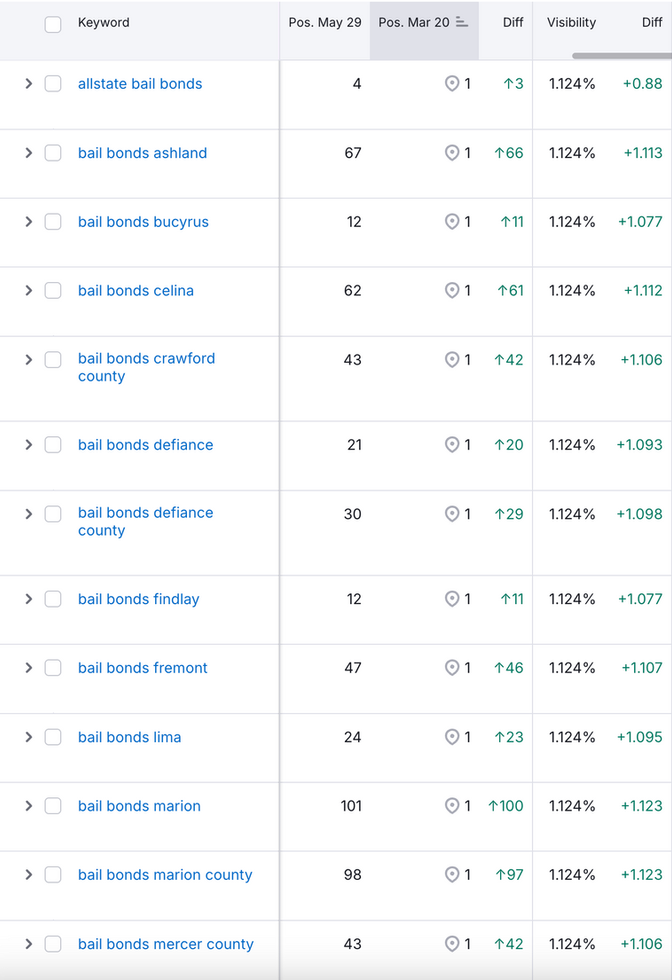The image size is (672, 980).
Task: Click the Keyword column header
Action: point(103,22)
